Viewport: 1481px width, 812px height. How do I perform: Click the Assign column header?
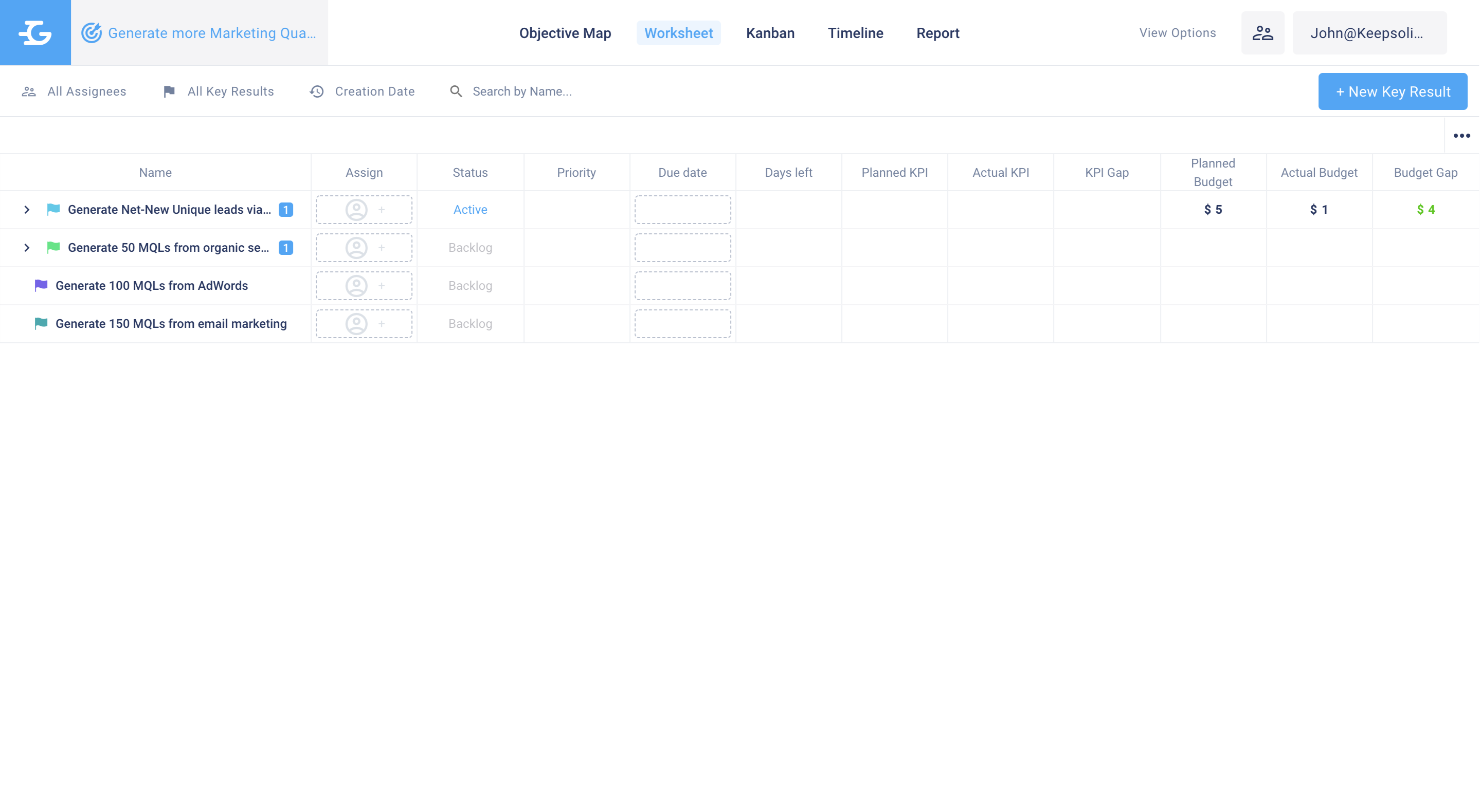pyautogui.click(x=364, y=172)
